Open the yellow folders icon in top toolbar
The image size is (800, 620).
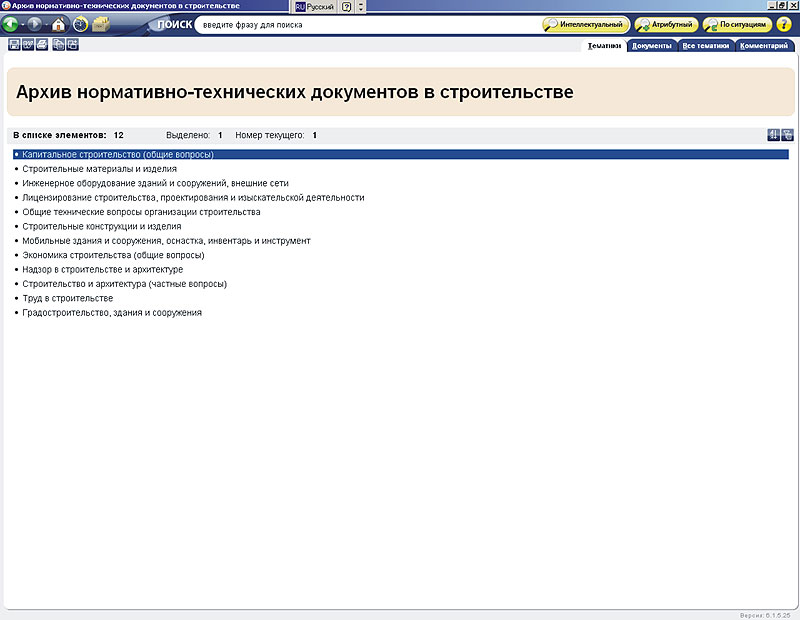point(101,25)
